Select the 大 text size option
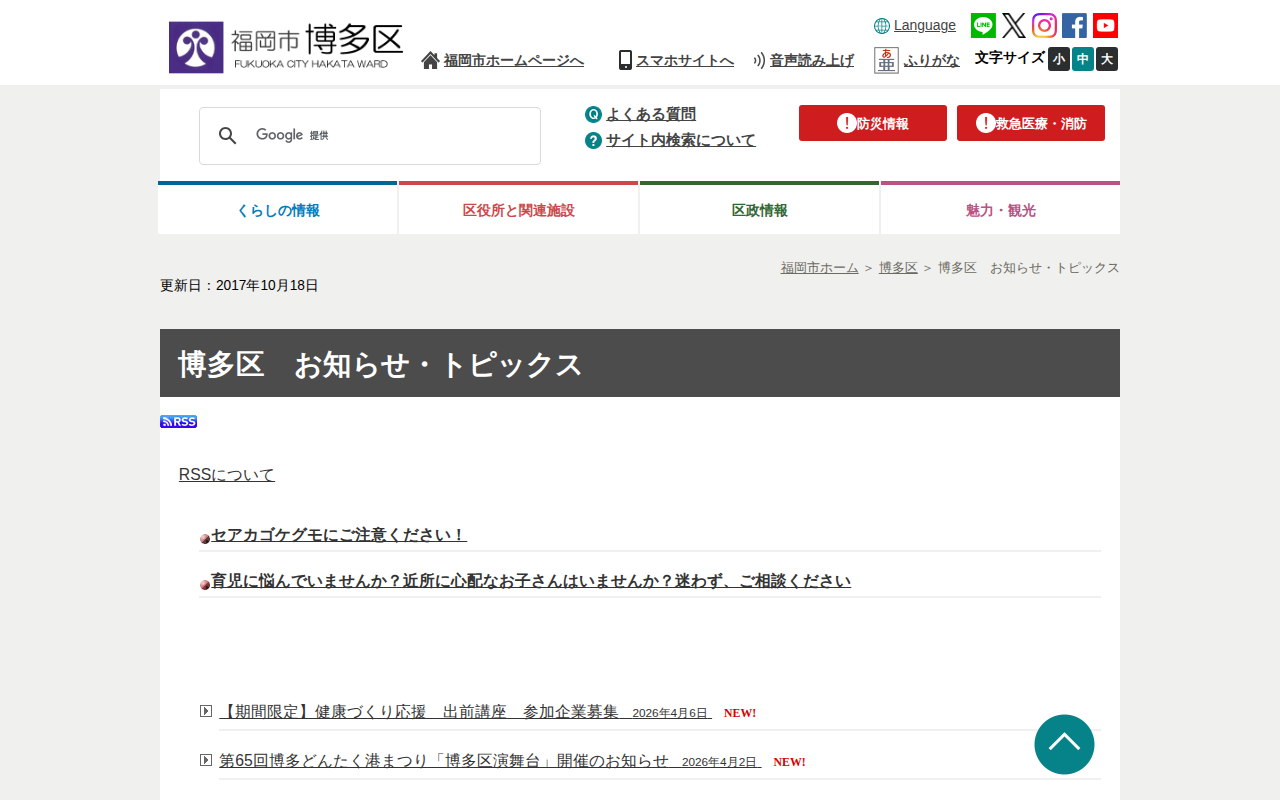The height and width of the screenshot is (800, 1280). 1106,59
